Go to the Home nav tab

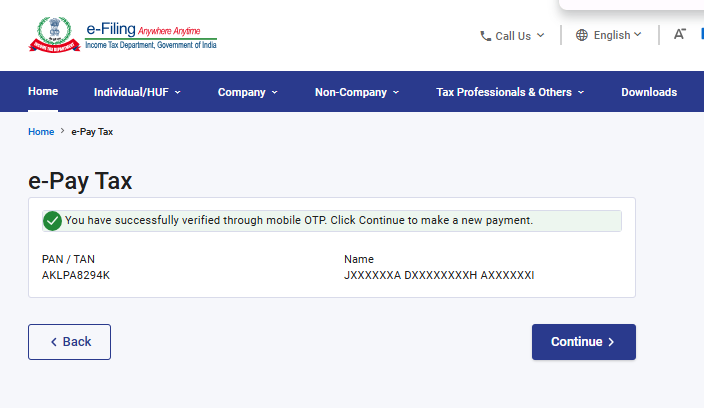point(43,91)
